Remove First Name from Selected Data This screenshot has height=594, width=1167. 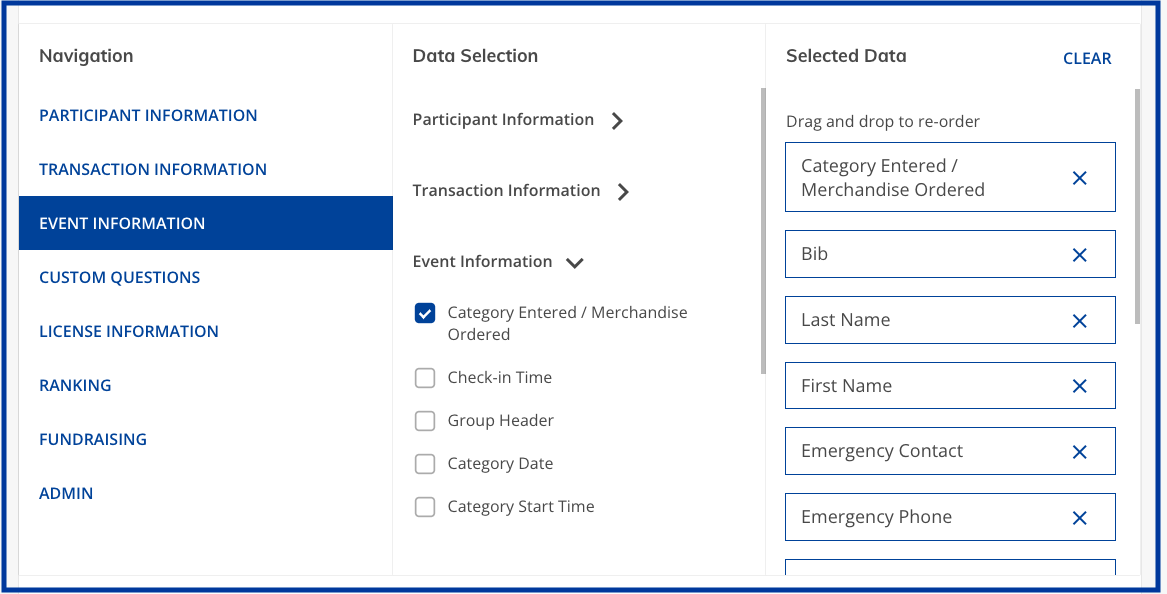1079,386
